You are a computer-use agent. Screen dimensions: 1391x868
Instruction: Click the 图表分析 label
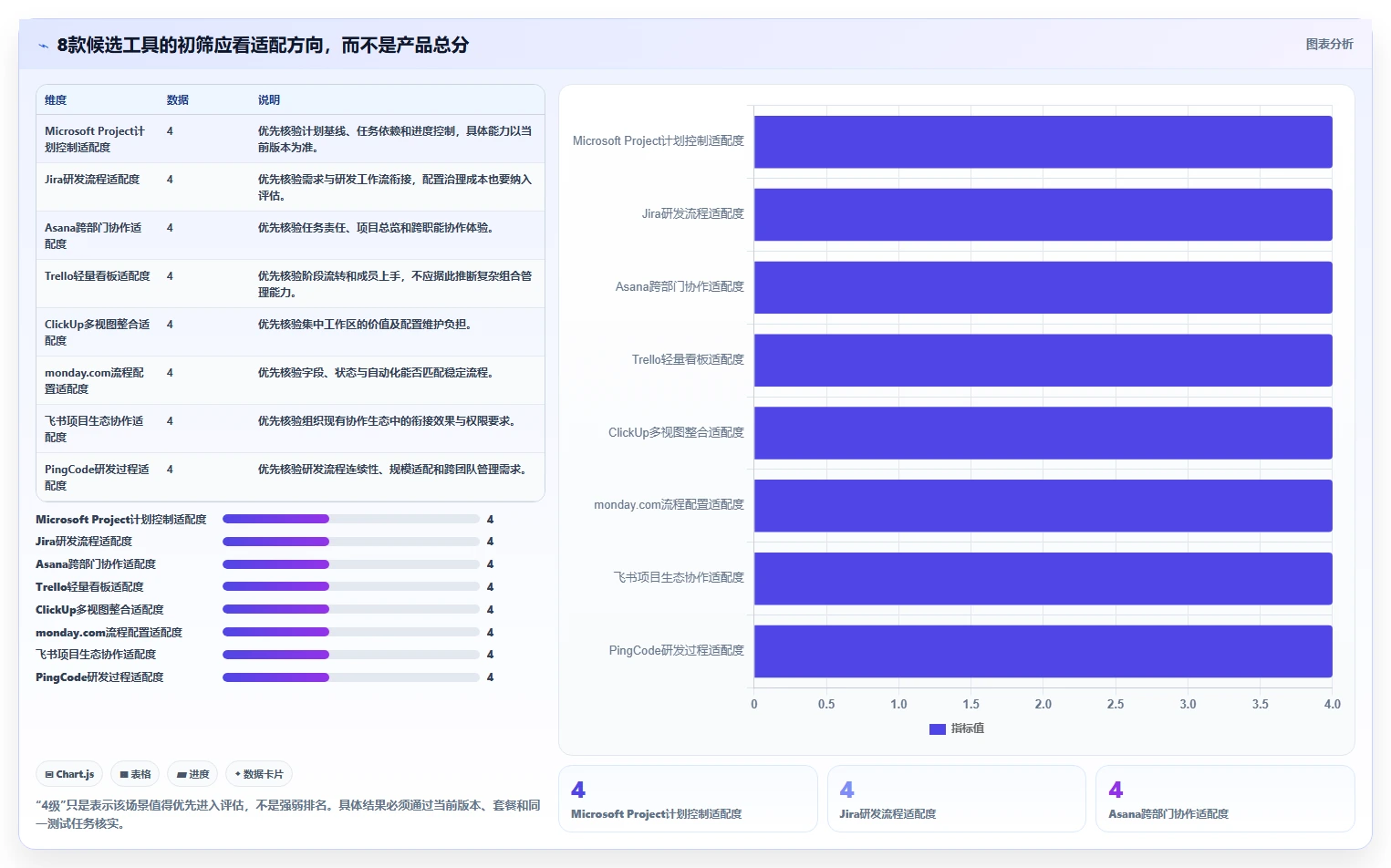coord(1329,44)
